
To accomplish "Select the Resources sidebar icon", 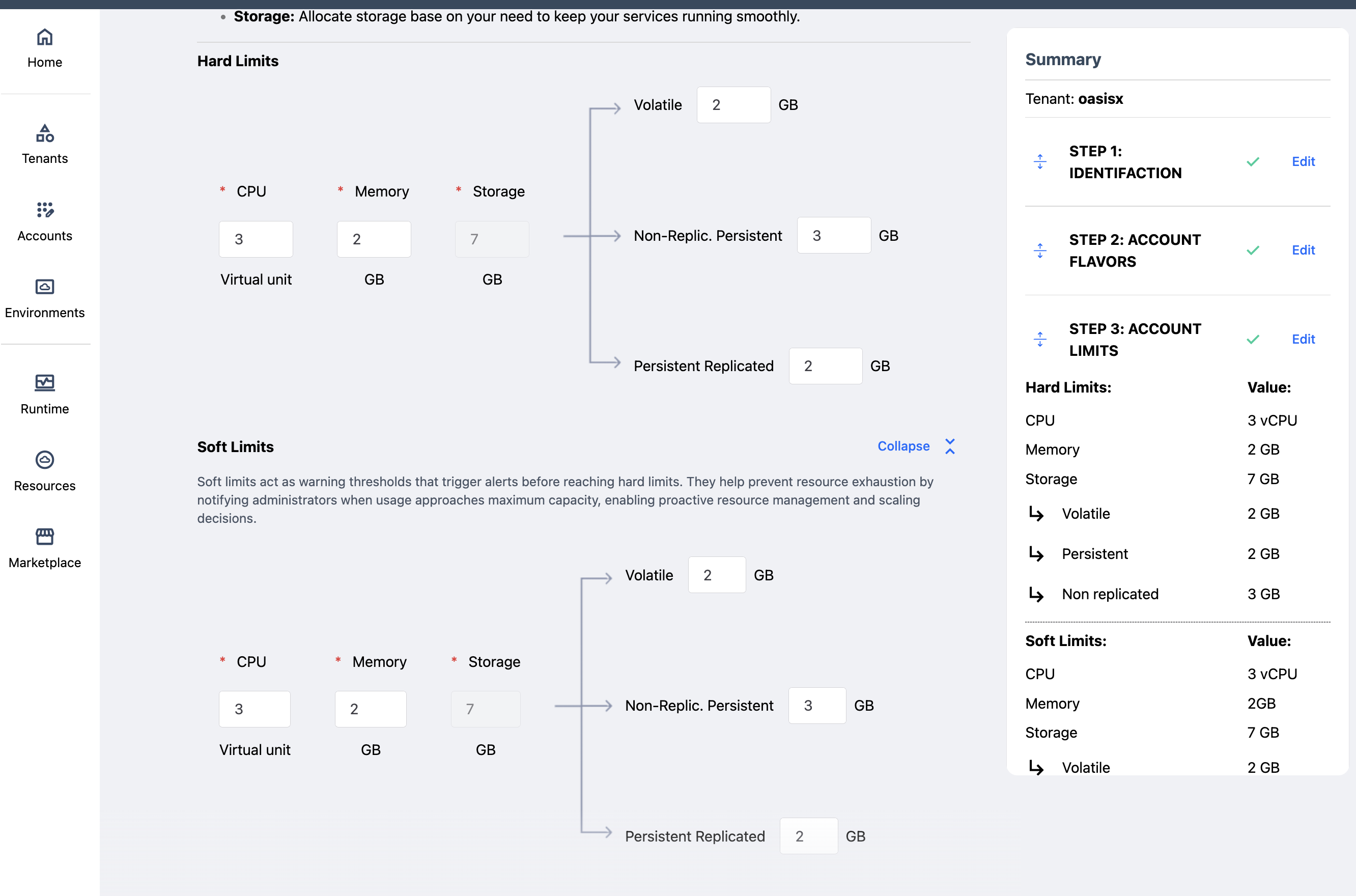I will click(x=45, y=460).
